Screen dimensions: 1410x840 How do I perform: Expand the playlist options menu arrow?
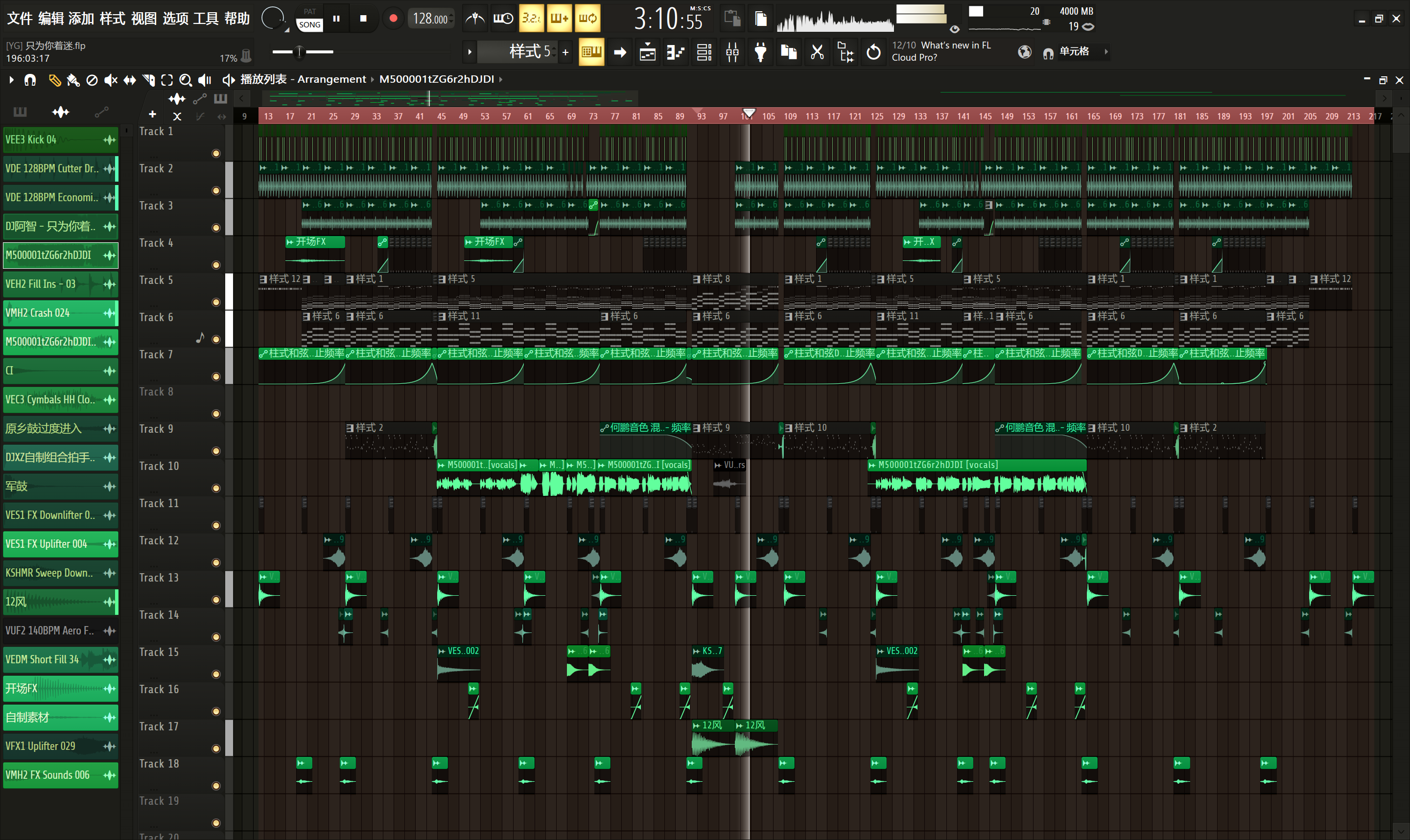pyautogui.click(x=11, y=80)
